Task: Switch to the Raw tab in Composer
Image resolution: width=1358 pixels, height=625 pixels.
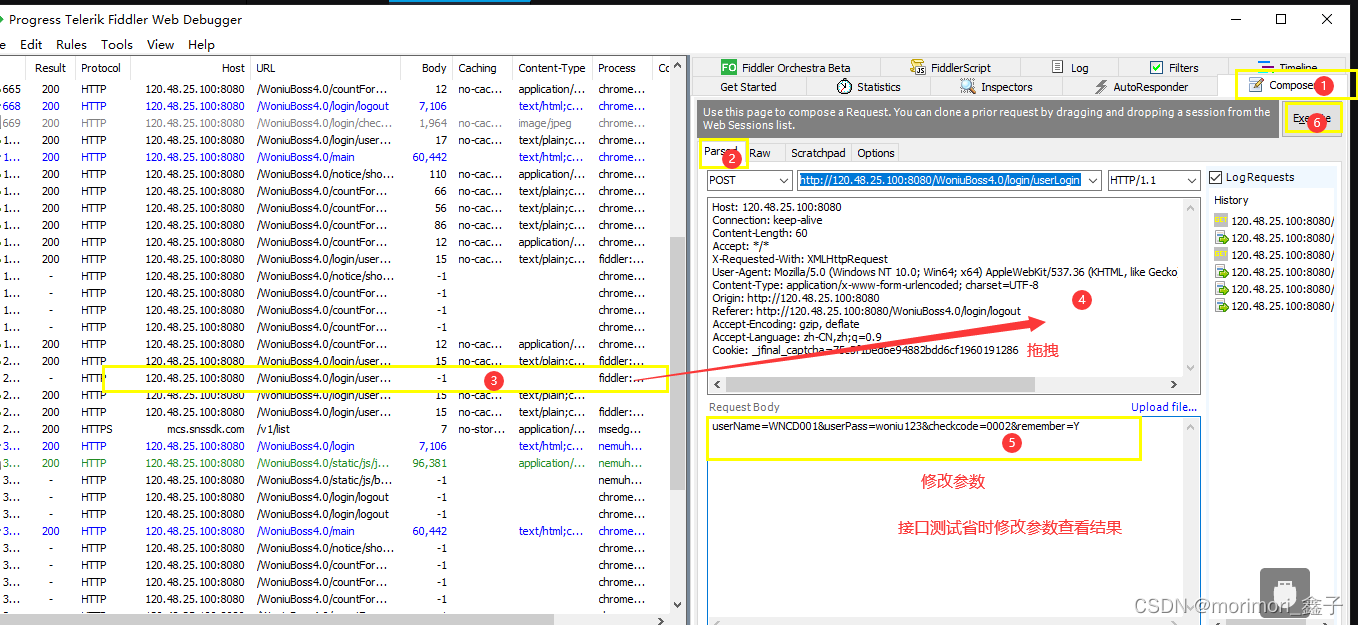Action: click(x=762, y=153)
